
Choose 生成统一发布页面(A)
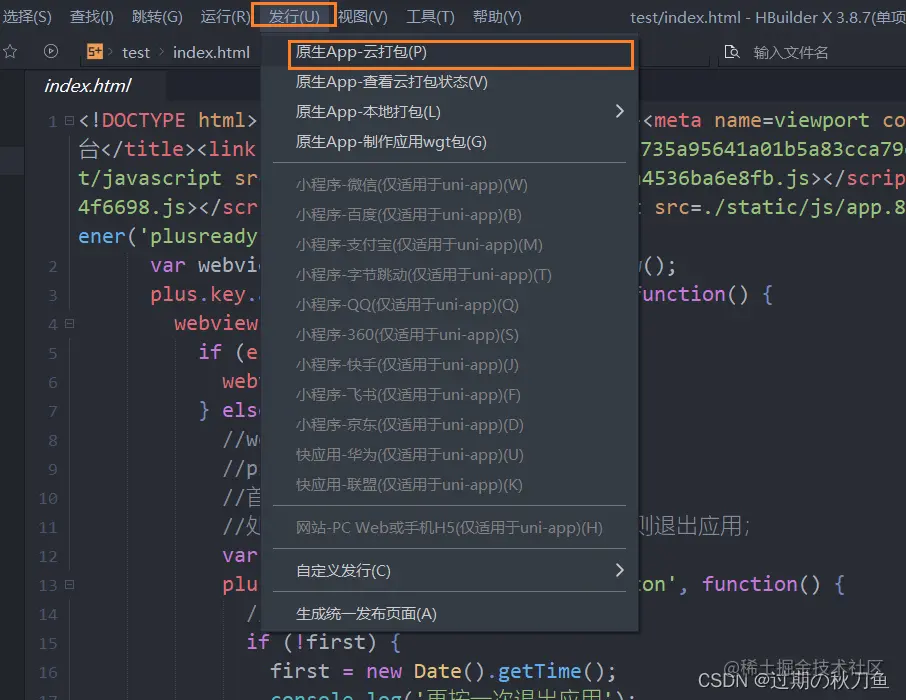(x=450, y=614)
